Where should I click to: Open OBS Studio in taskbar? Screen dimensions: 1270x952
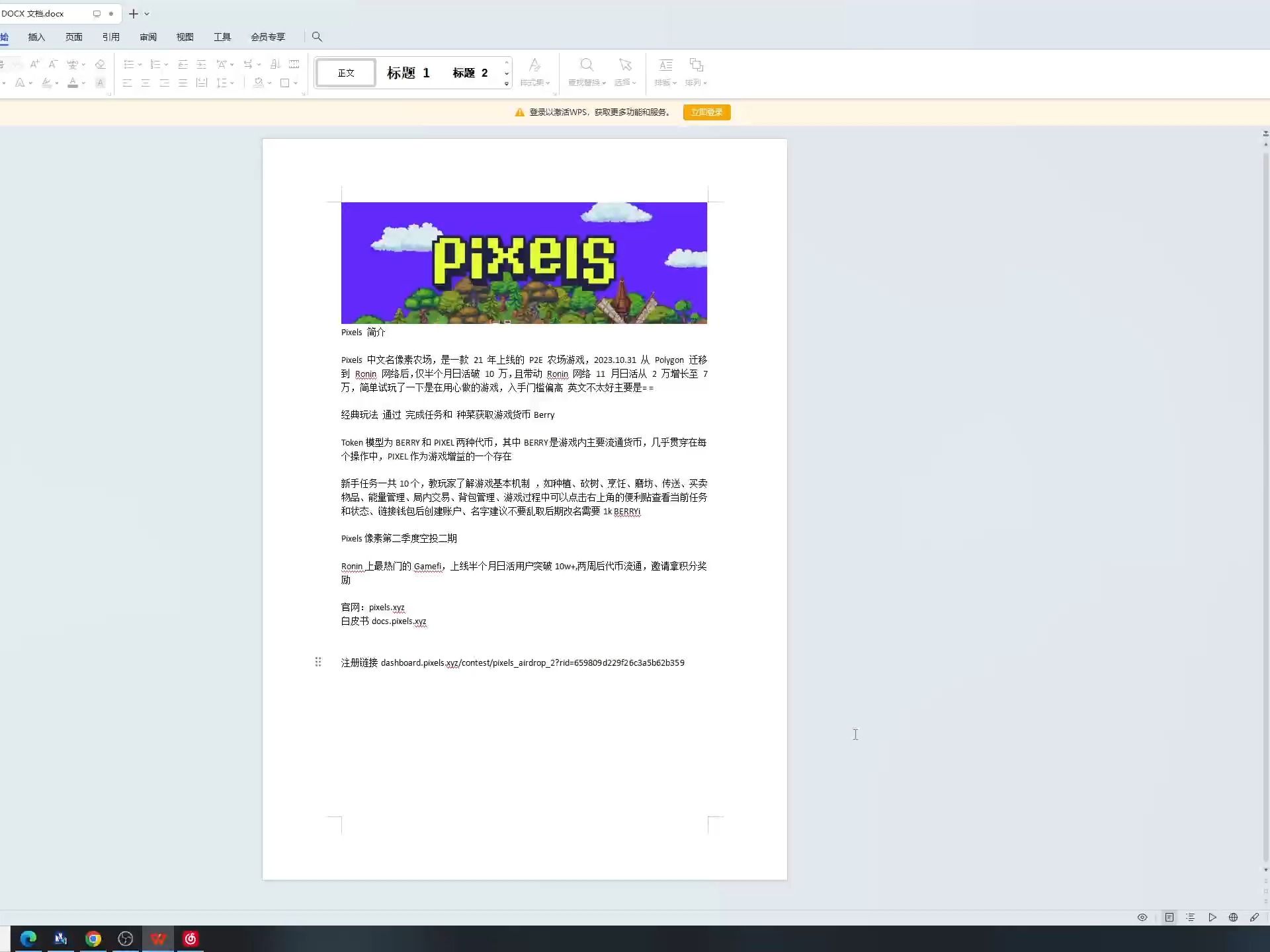[126, 938]
